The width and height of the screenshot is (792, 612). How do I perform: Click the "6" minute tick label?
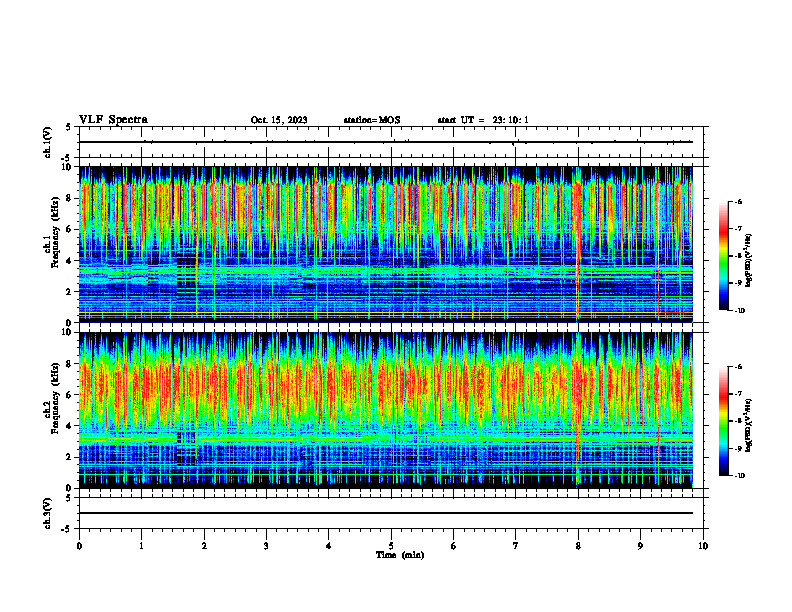454,546
